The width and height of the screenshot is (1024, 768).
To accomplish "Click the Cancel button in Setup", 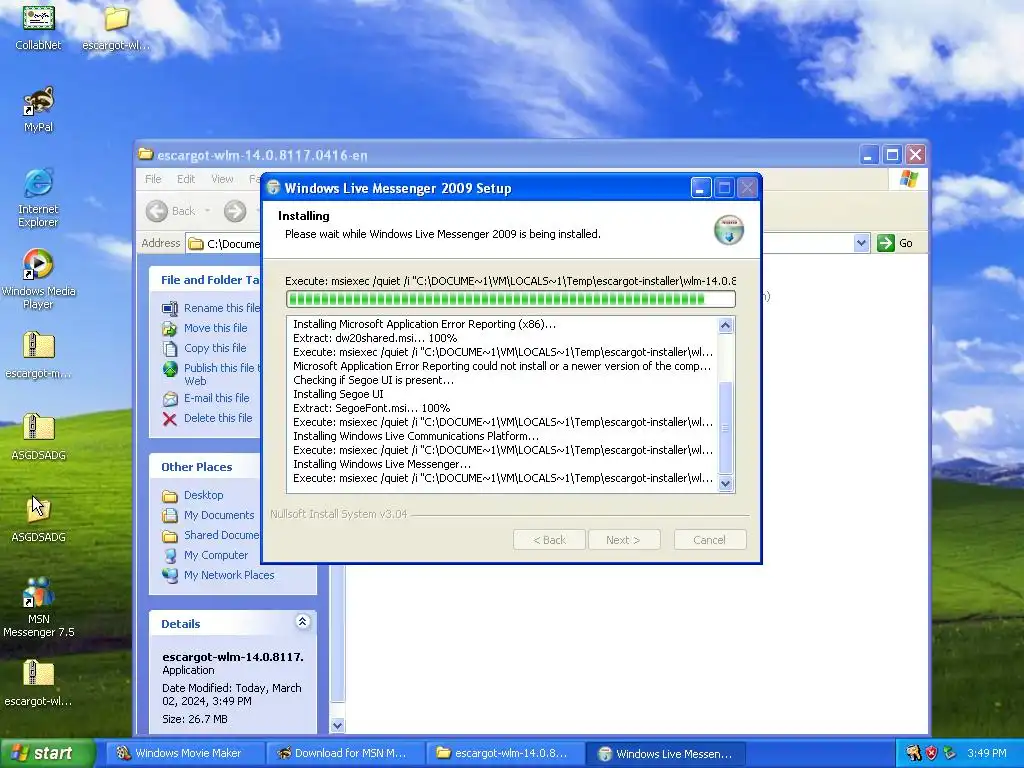I will (x=709, y=540).
